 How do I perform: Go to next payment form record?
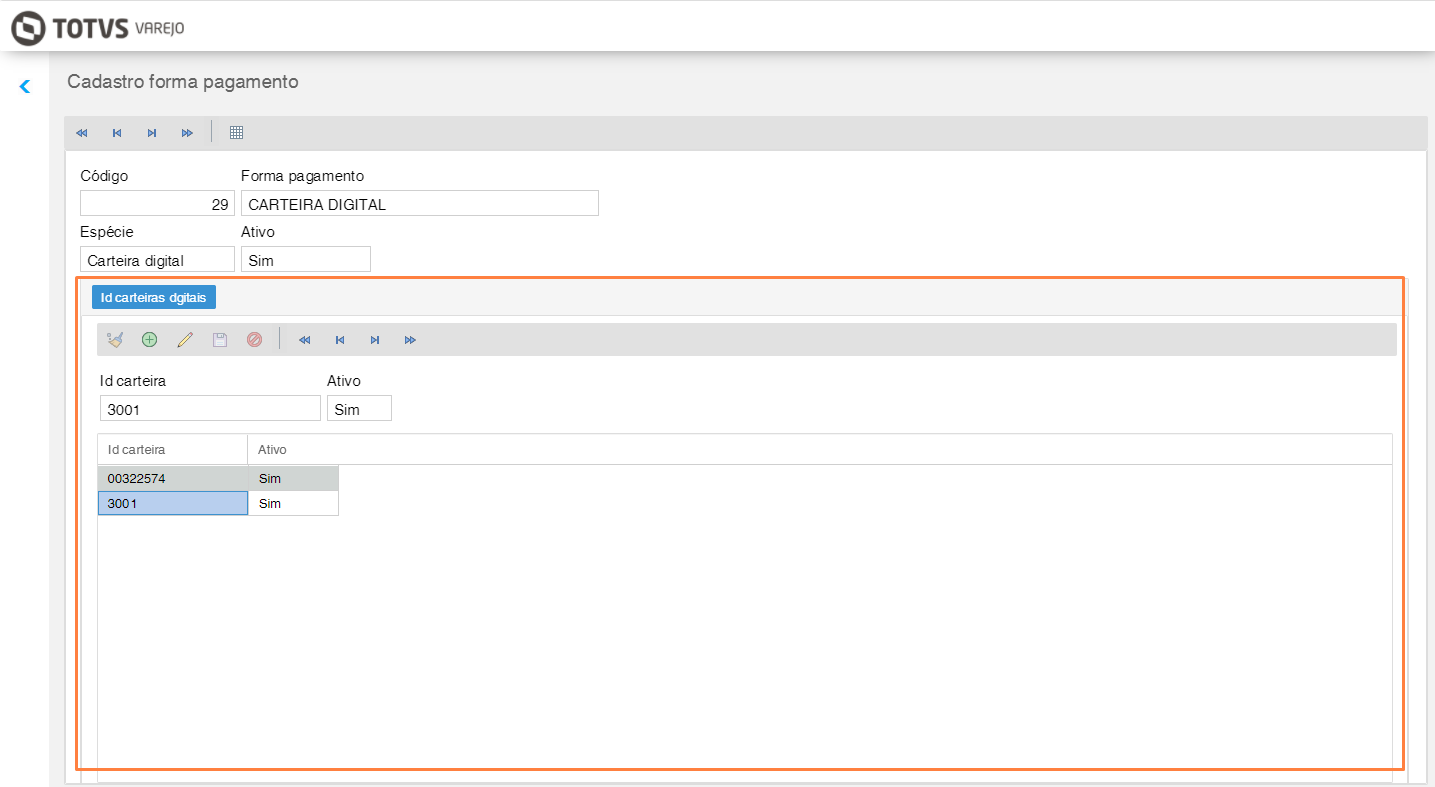[152, 133]
